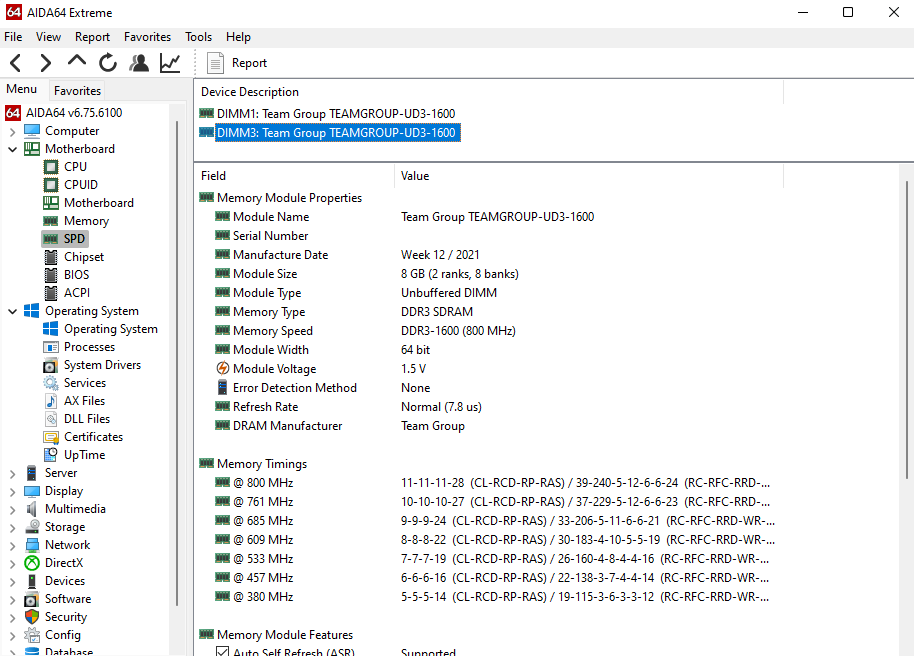Expand the Storage tree node
914x656 pixels.
pos(13,528)
